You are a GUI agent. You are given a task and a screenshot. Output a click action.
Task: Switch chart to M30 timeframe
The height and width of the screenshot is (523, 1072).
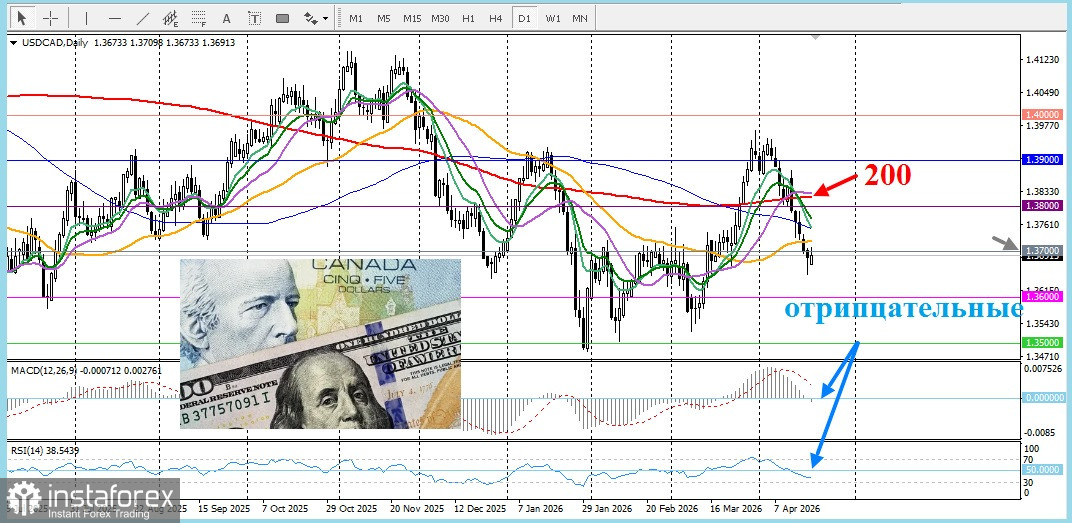440,18
